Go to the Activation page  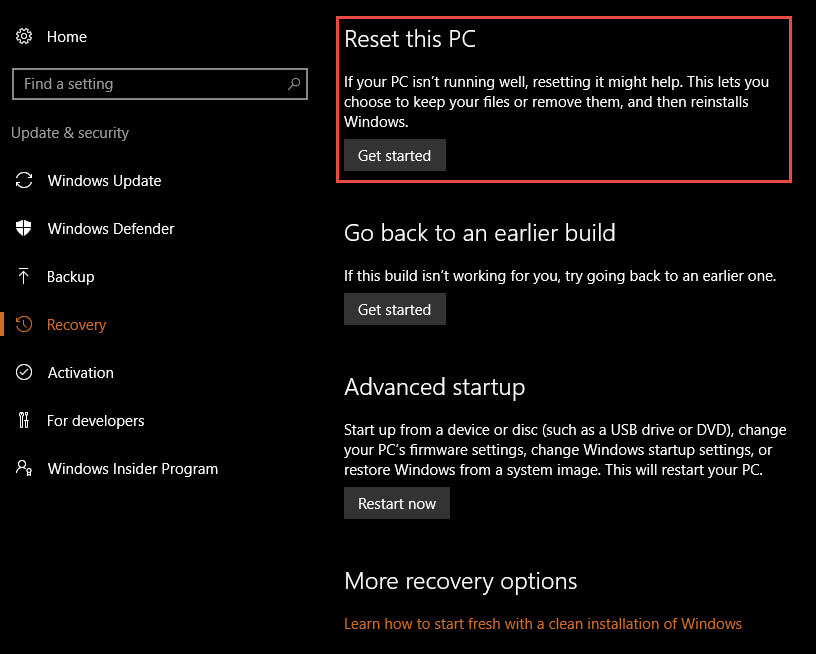point(81,373)
